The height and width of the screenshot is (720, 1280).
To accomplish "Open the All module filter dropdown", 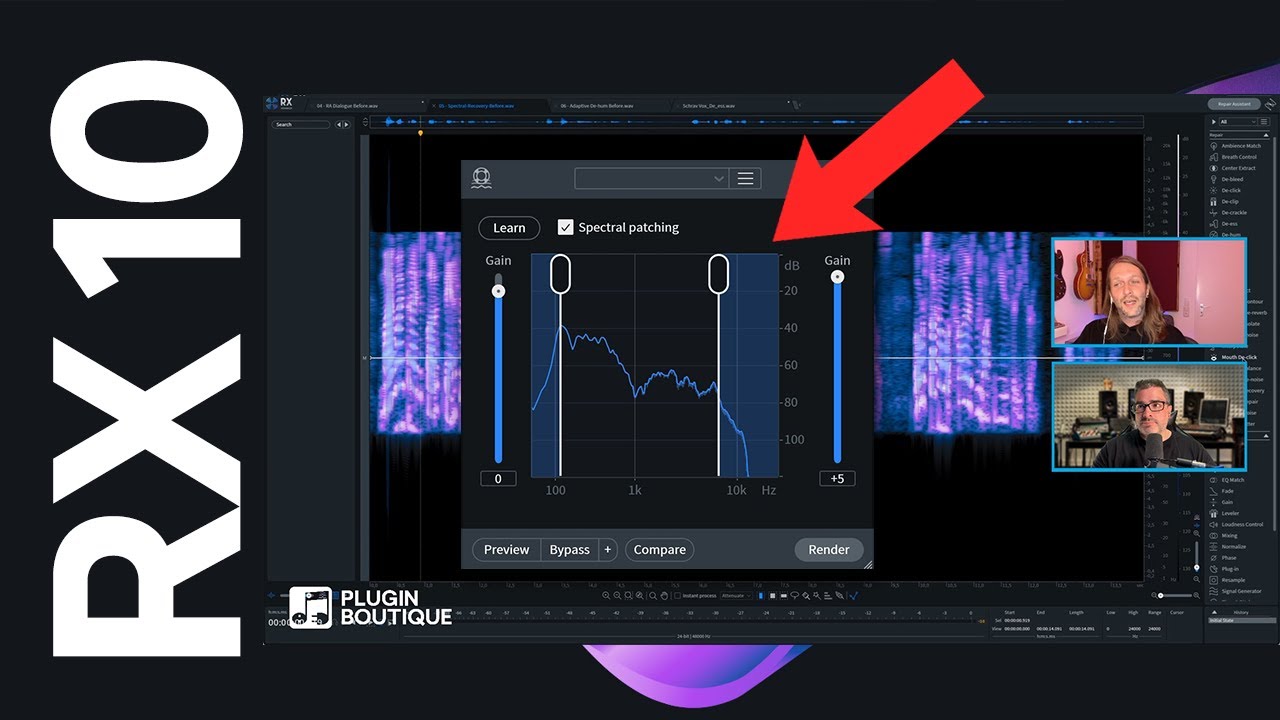I will click(x=1238, y=122).
